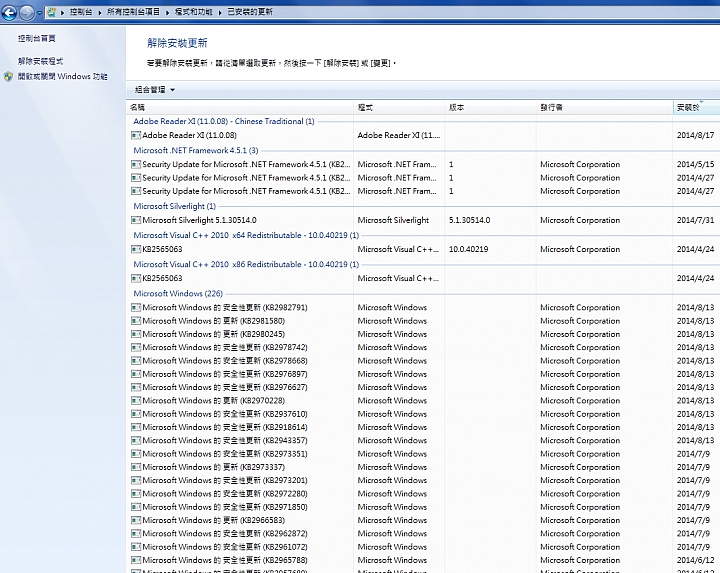This screenshot has width=720, height=573.
Task: Click icon of update KB2973337
Action: (x=136, y=467)
